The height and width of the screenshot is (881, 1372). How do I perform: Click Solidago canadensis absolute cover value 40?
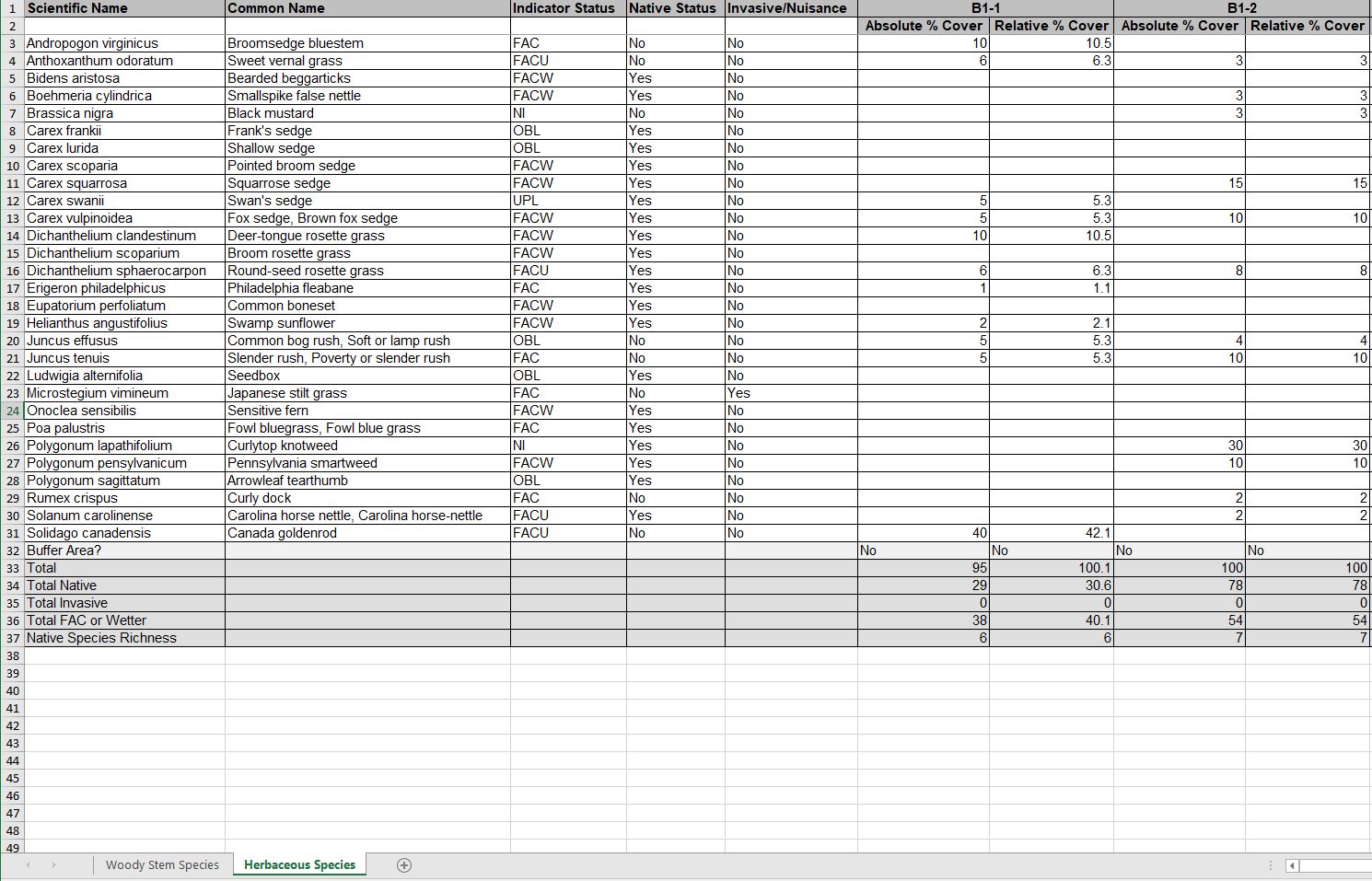[923, 533]
